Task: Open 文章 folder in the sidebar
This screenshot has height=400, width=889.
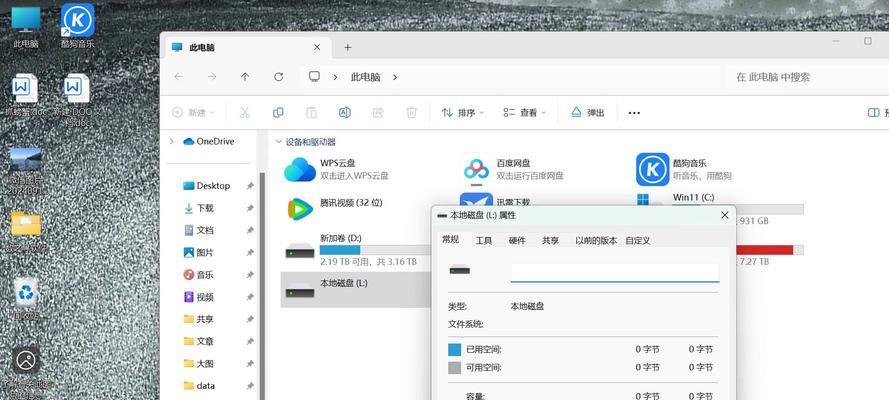Action: [x=199, y=341]
